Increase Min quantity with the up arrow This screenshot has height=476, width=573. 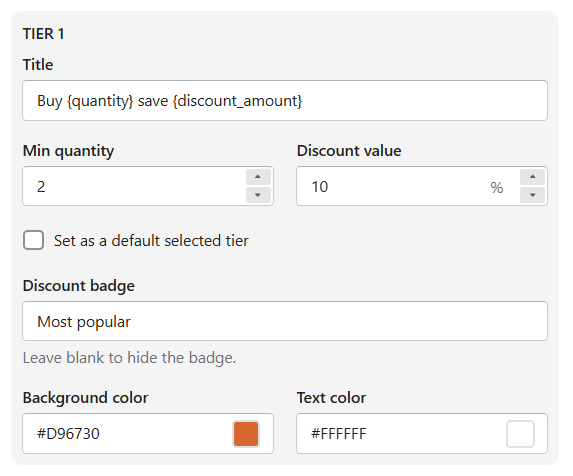[258, 177]
